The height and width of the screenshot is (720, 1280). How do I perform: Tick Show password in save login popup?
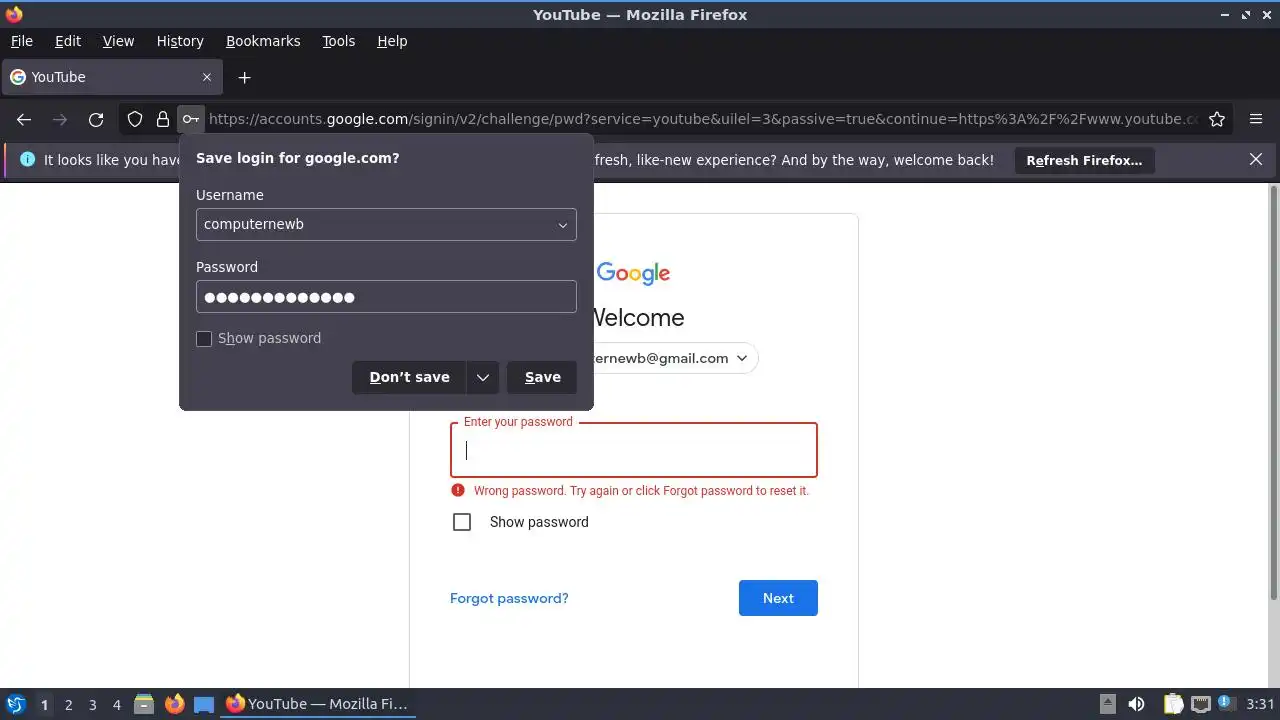[x=204, y=339]
